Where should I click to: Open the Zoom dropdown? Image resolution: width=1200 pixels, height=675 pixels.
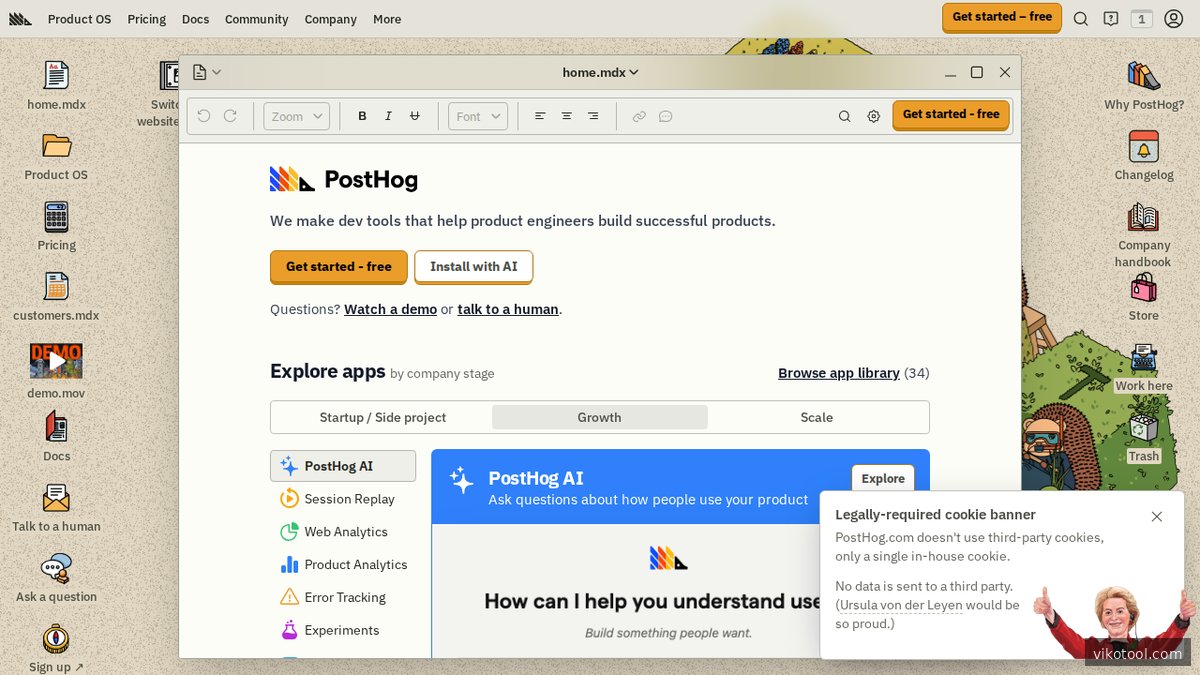tap(296, 115)
